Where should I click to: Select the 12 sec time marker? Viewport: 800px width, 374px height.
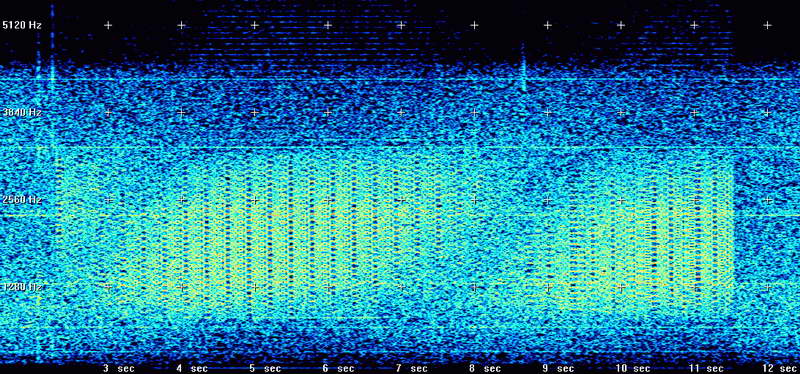coord(780,368)
